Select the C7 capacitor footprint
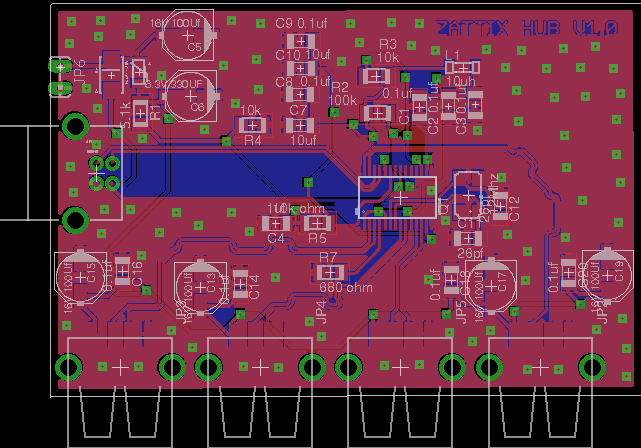 pos(300,125)
